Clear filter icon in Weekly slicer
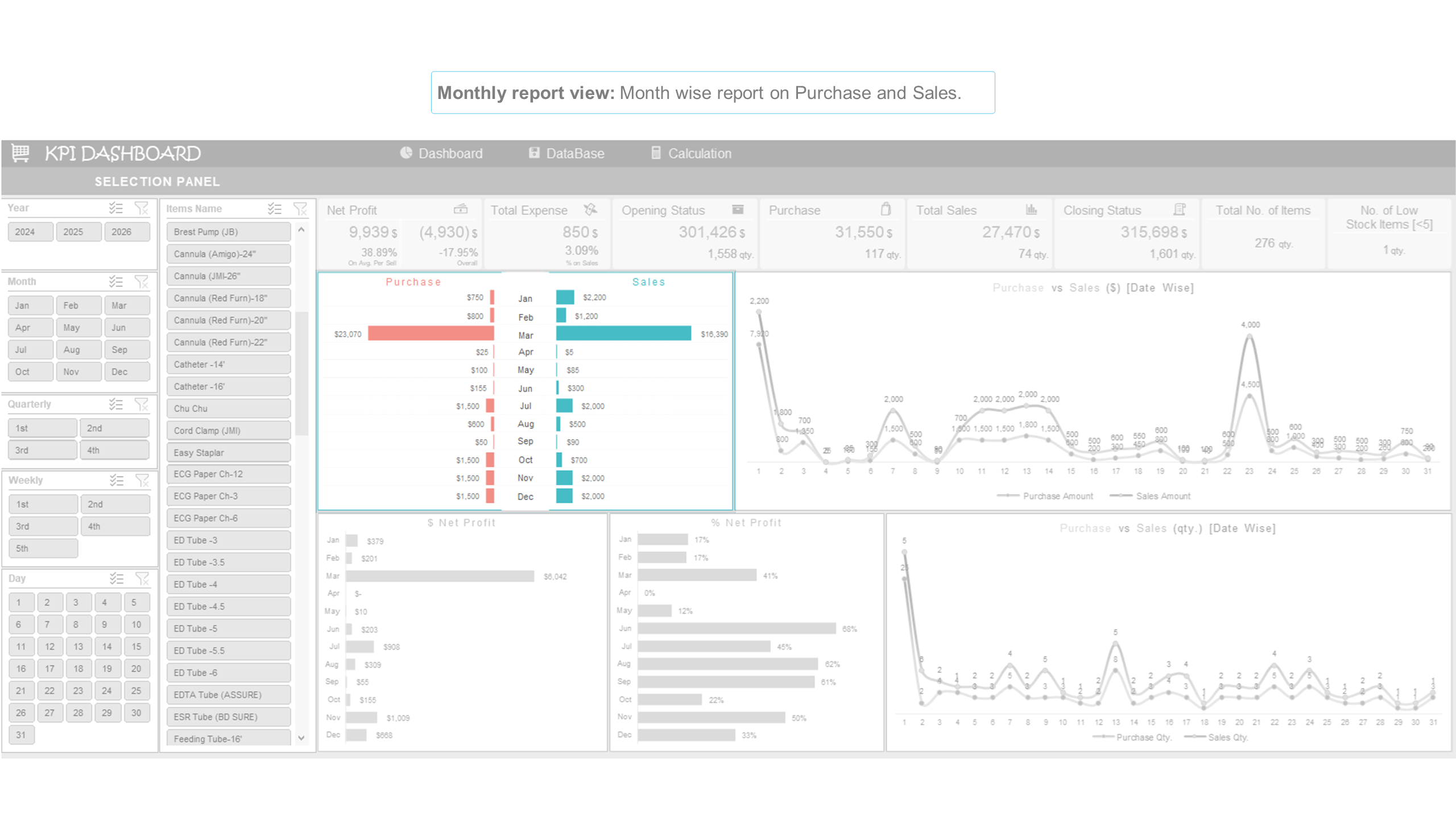This screenshot has width=1456, height=819. [x=142, y=481]
